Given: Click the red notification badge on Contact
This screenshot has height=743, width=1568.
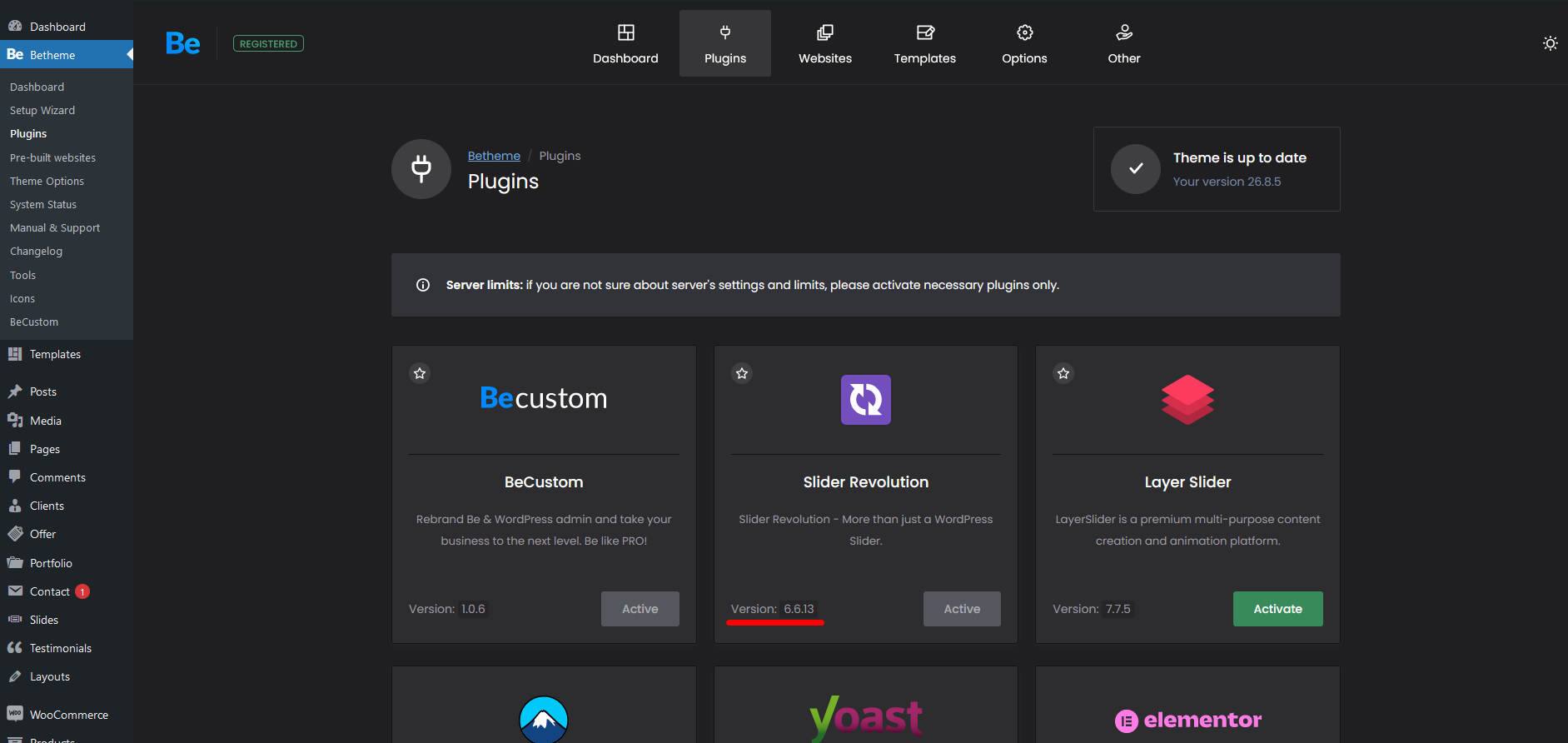Looking at the screenshot, I should click(x=82, y=591).
